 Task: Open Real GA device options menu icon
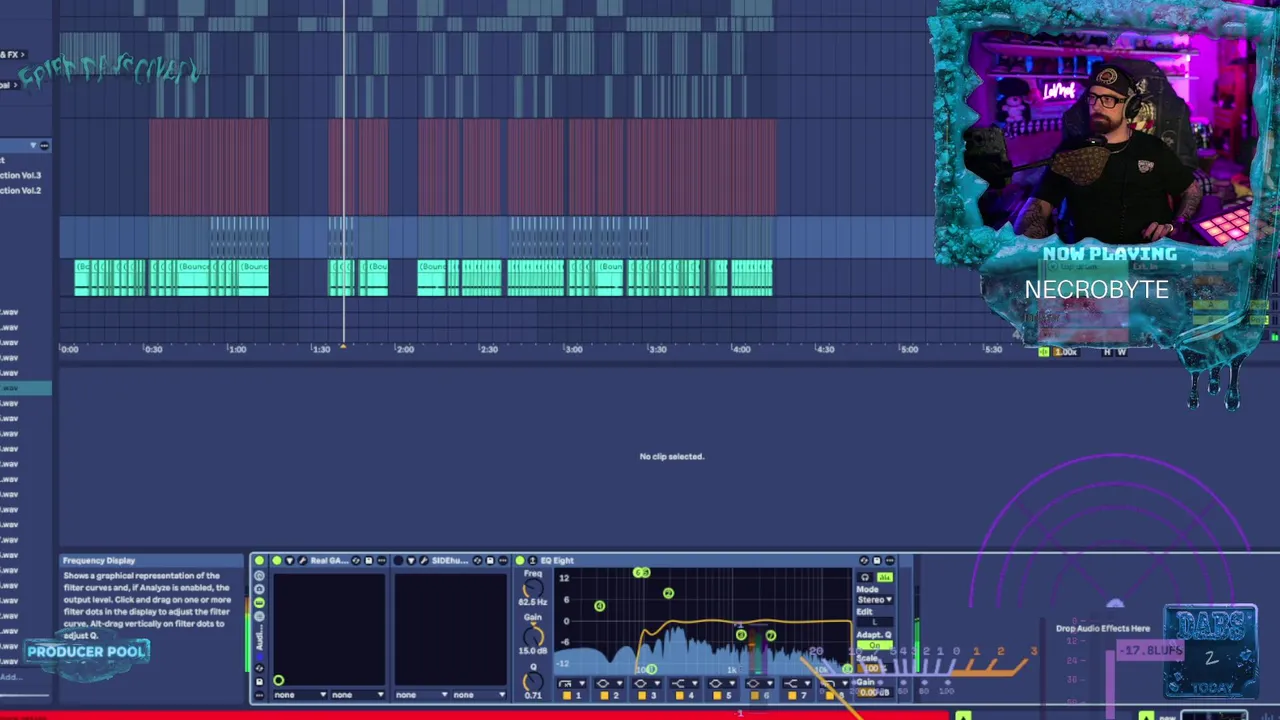coord(382,561)
